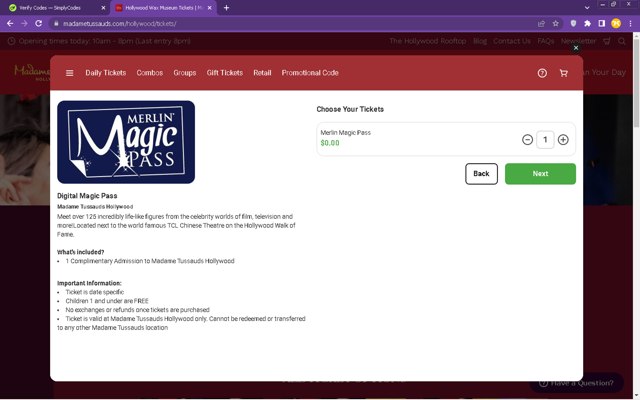Open the shield extension icon

tap(573, 24)
